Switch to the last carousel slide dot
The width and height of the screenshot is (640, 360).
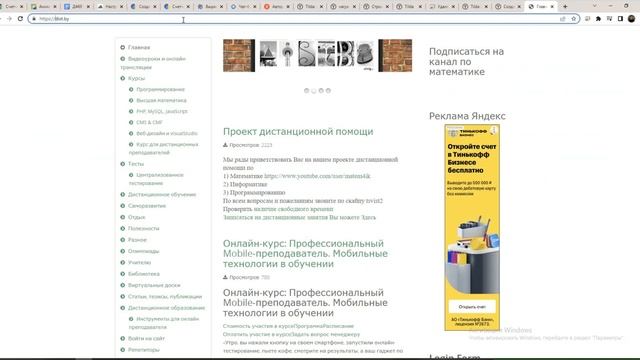click(x=328, y=91)
